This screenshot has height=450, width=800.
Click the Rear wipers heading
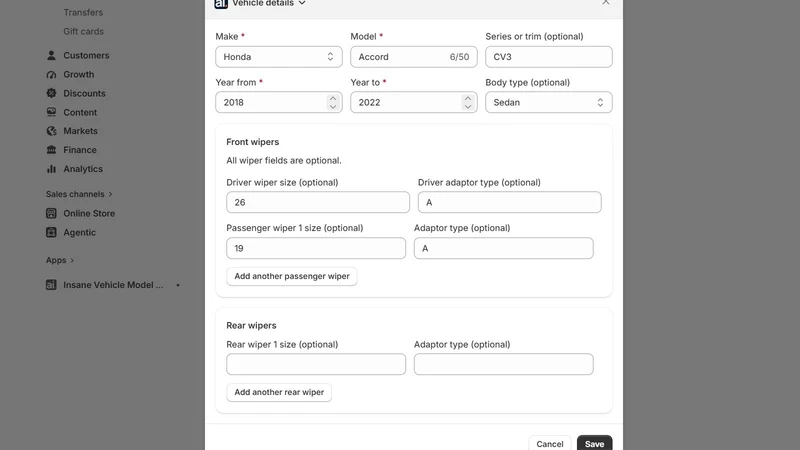(251, 326)
